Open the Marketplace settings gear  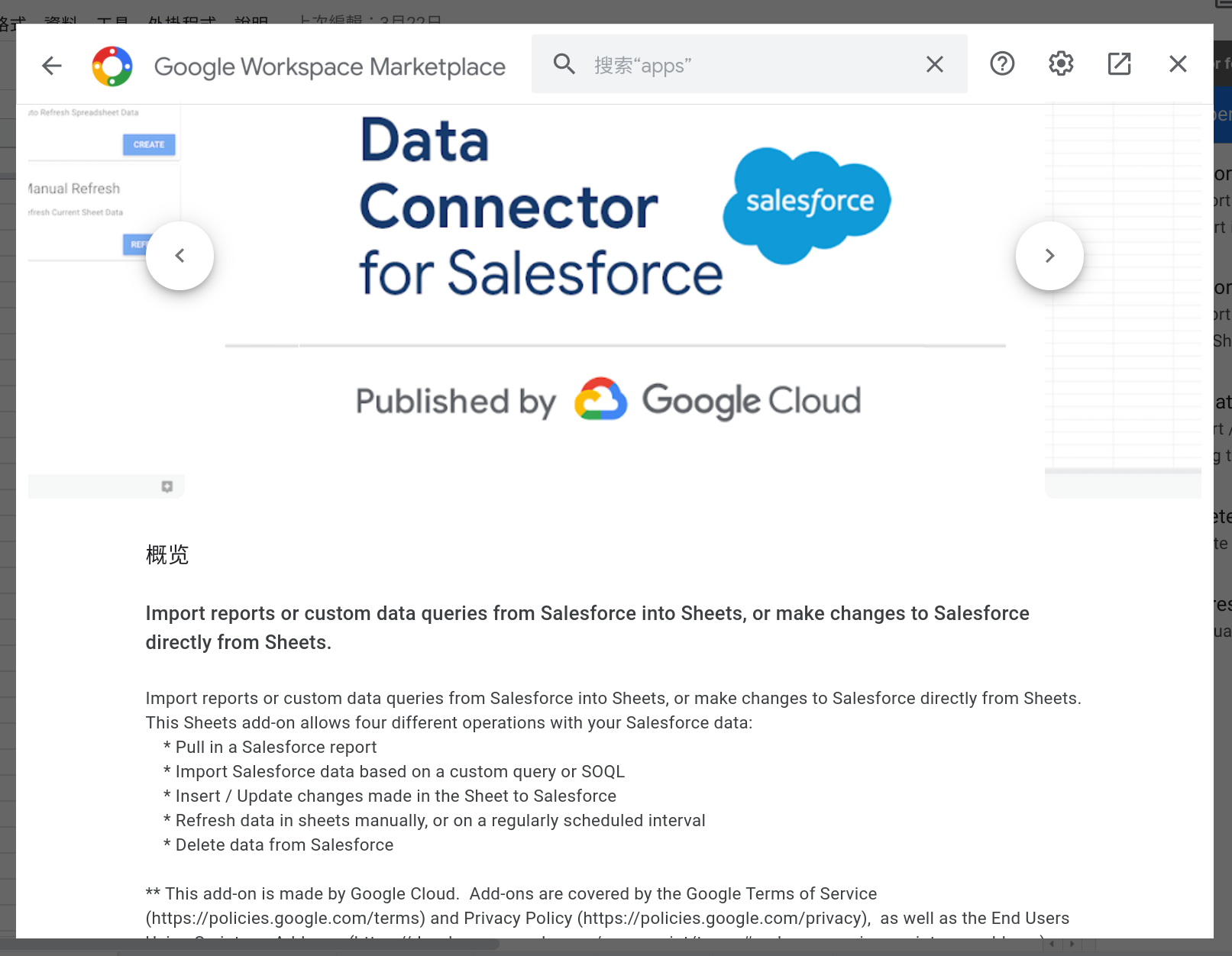pos(1060,63)
